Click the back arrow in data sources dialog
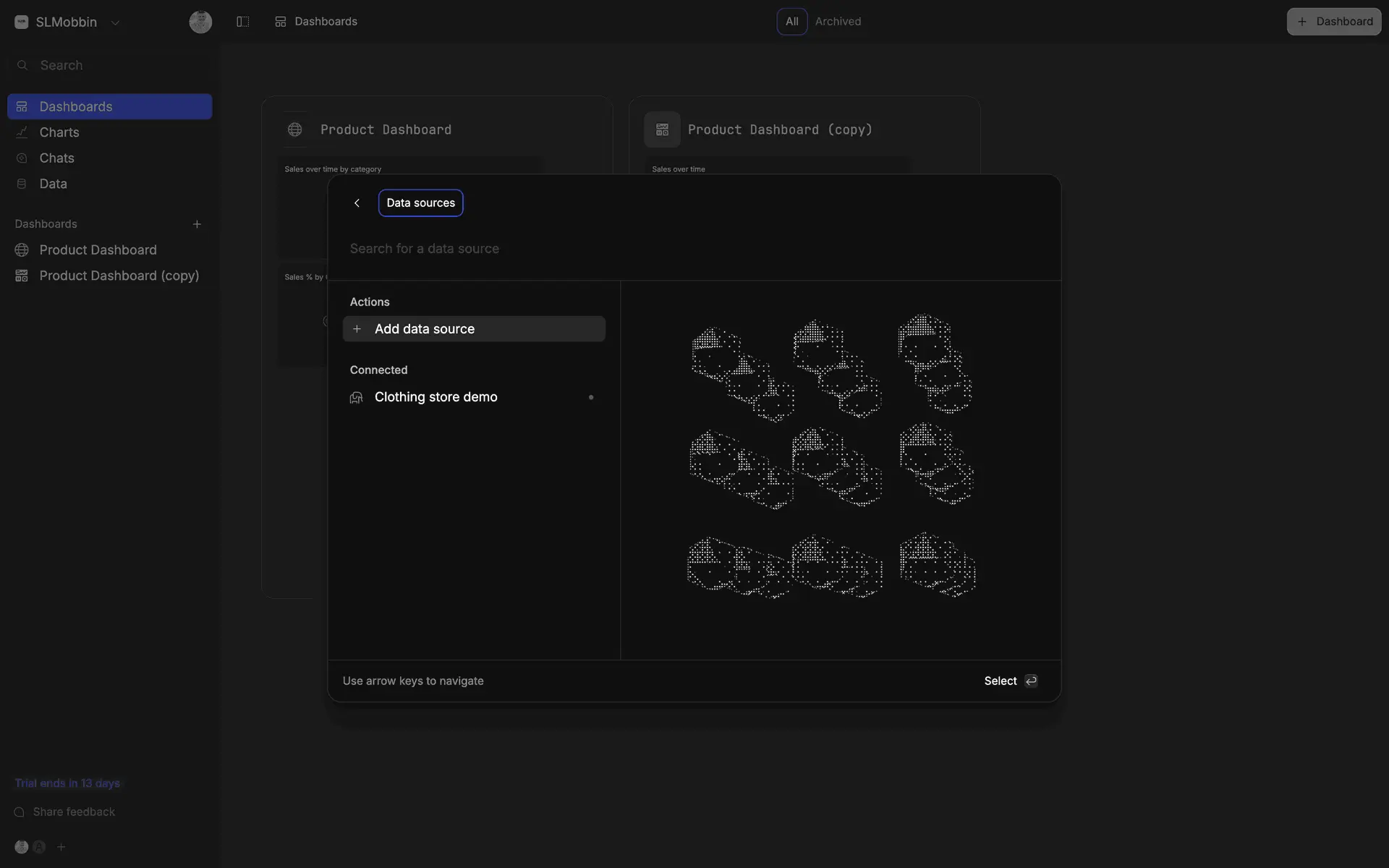Viewport: 1389px width, 868px height. (357, 203)
